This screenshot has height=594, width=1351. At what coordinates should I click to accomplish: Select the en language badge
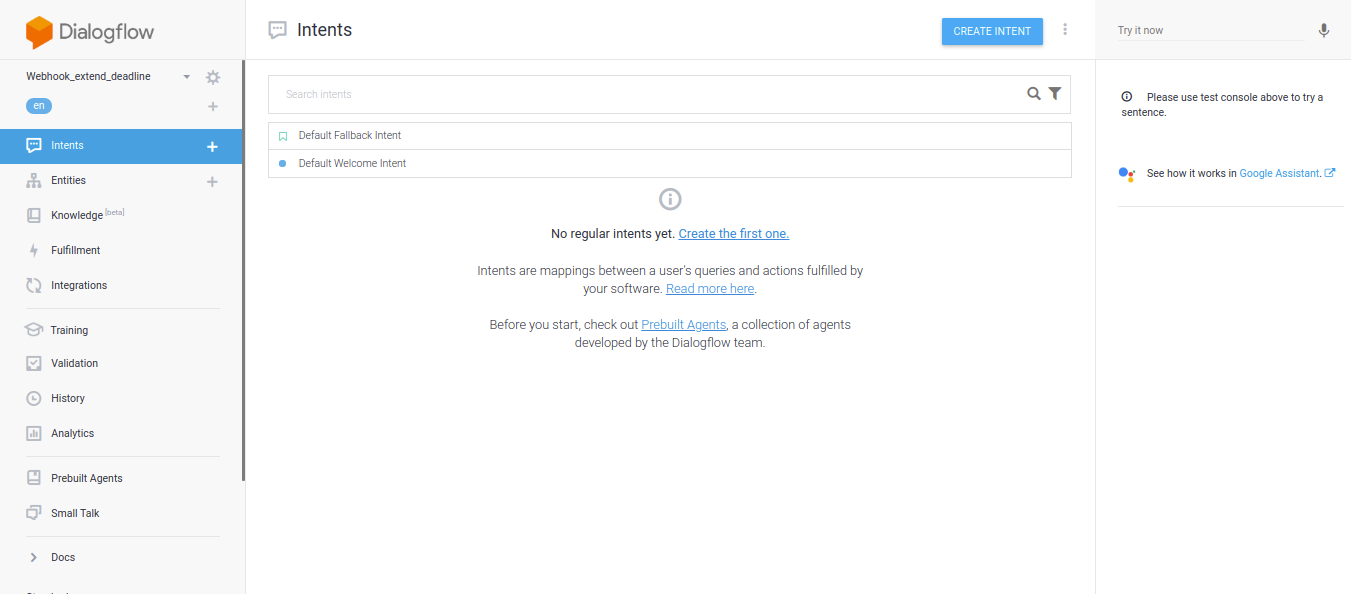pyautogui.click(x=39, y=106)
